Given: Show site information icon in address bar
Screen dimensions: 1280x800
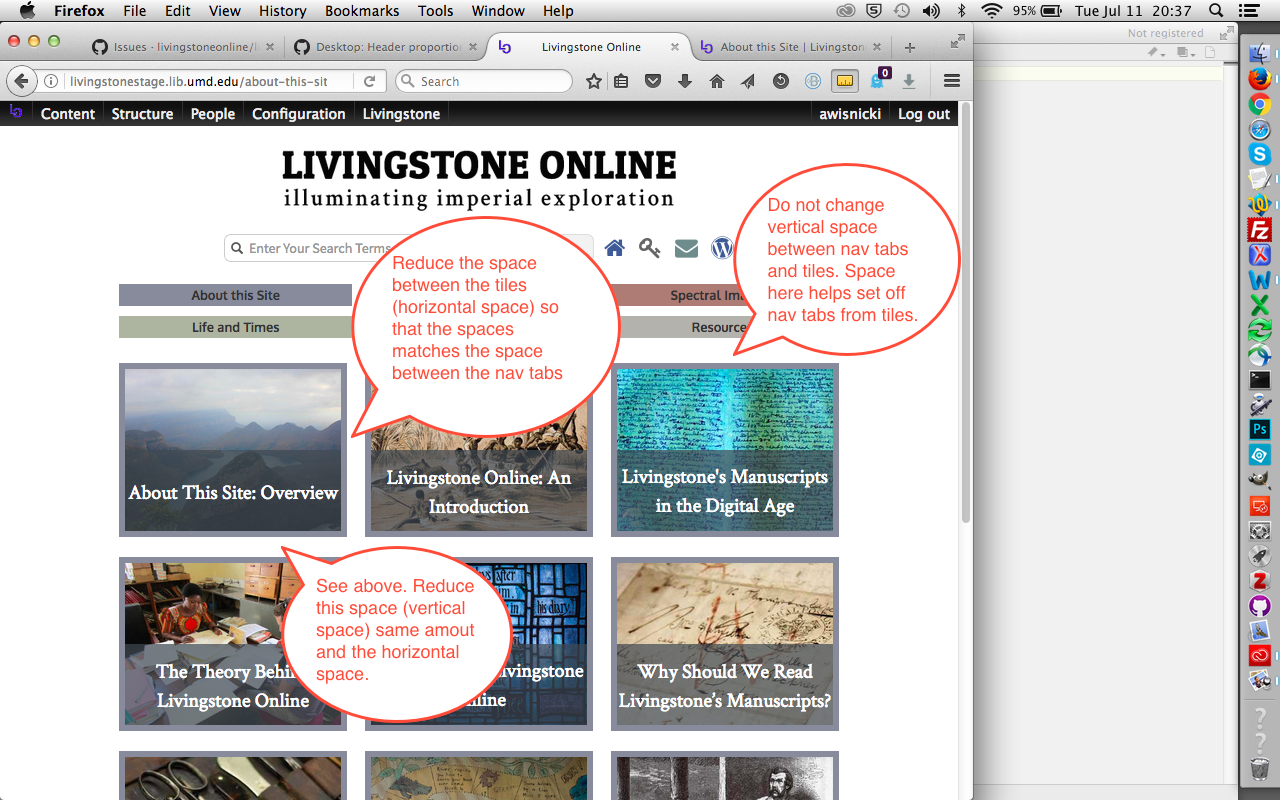Looking at the screenshot, I should 51,81.
